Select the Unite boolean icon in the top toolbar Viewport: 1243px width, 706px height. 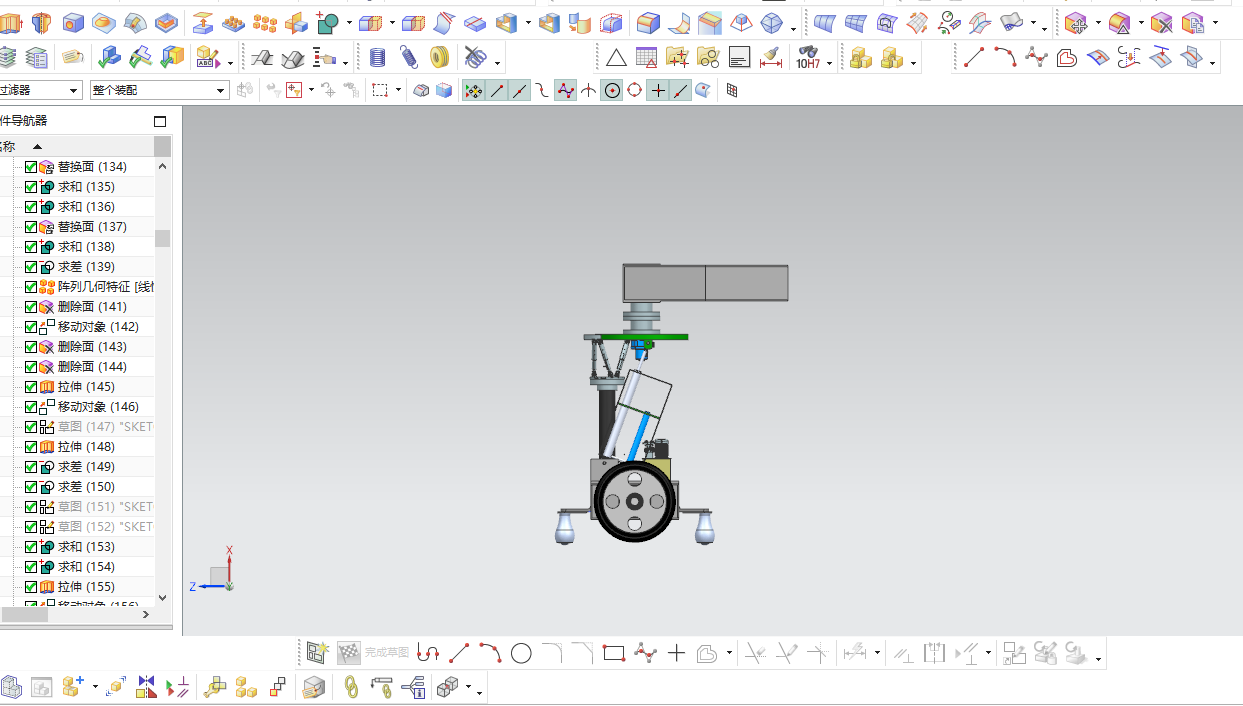click(x=328, y=22)
